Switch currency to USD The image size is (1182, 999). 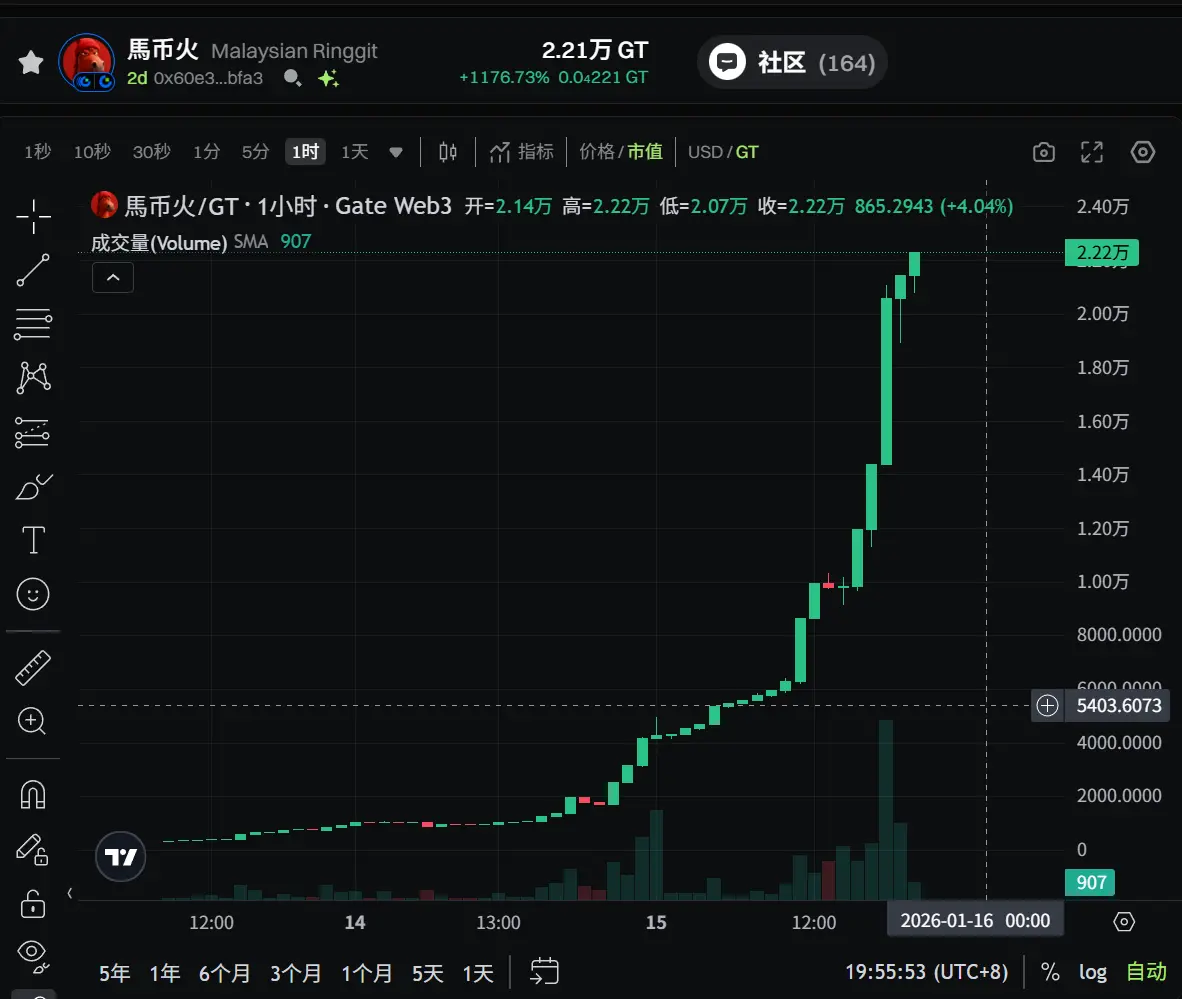[x=705, y=152]
